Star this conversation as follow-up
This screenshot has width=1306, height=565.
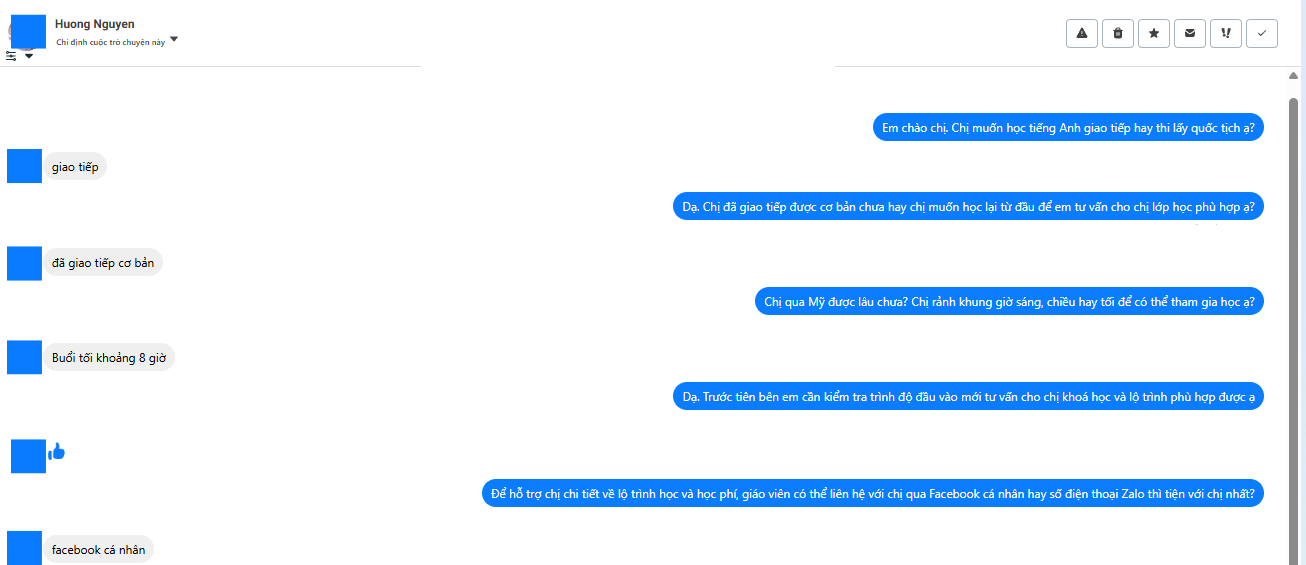click(x=1154, y=33)
